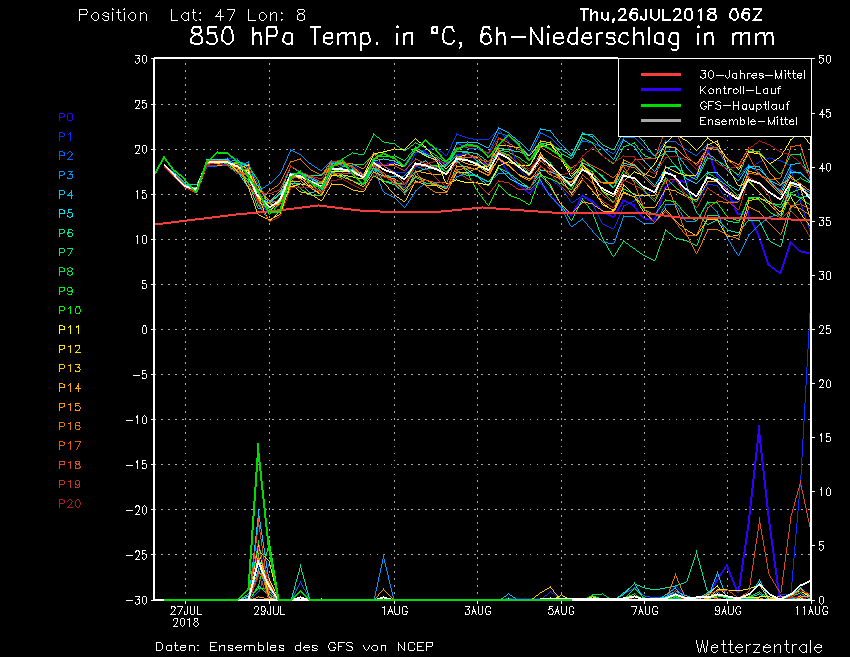Click the 5AUG date axis label

(x=561, y=610)
